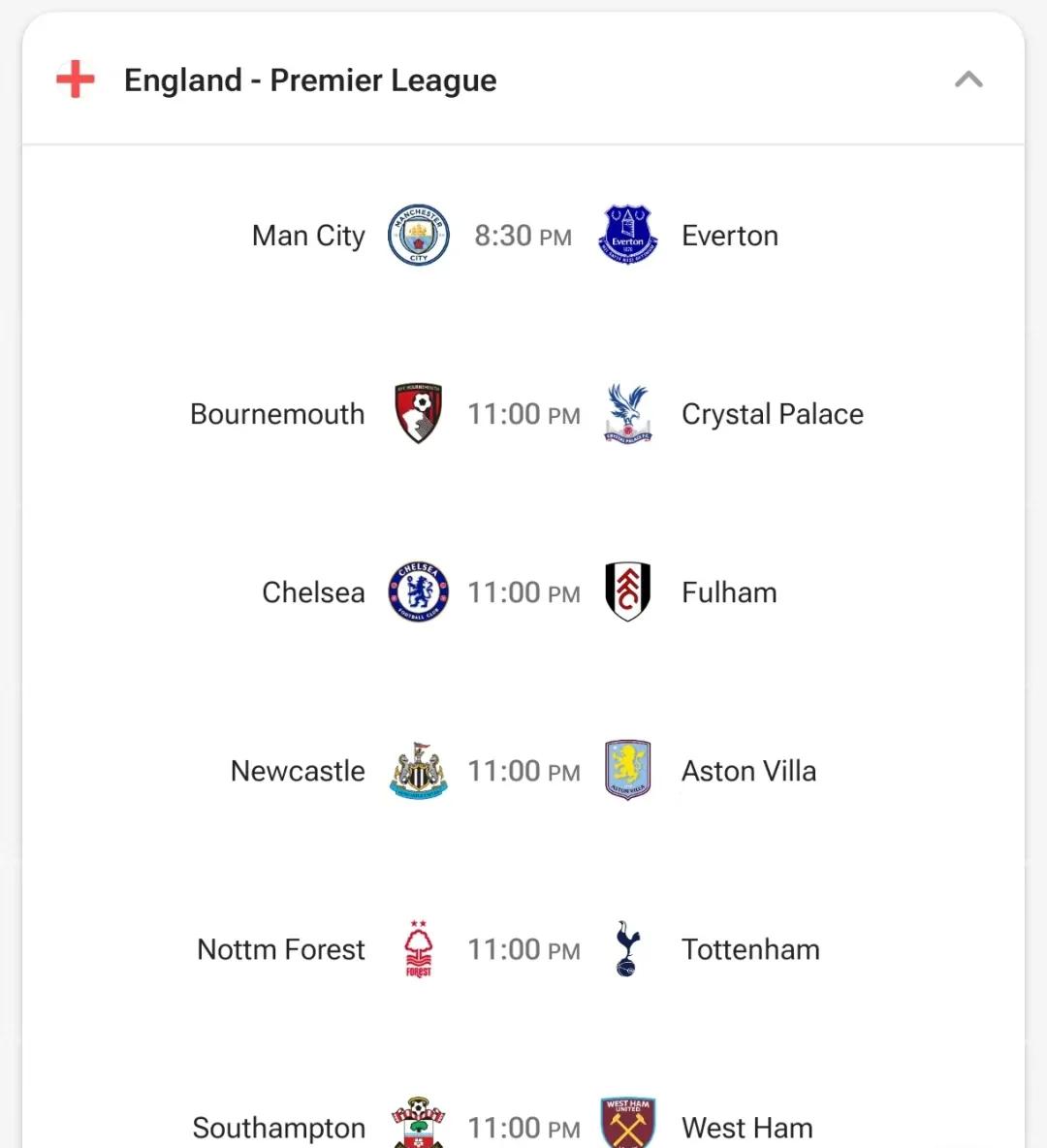
Task: Select the Nottingham Forest tree logo
Action: pos(418,949)
